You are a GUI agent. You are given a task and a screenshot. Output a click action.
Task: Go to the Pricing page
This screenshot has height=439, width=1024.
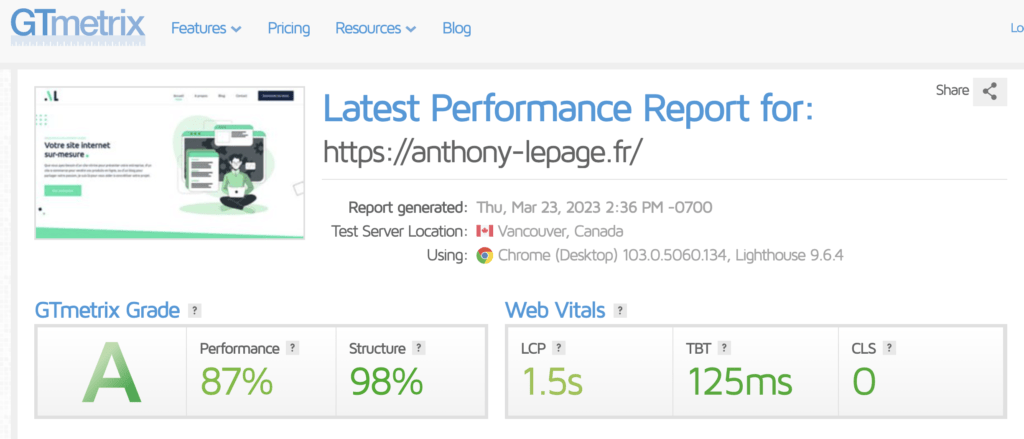point(289,29)
